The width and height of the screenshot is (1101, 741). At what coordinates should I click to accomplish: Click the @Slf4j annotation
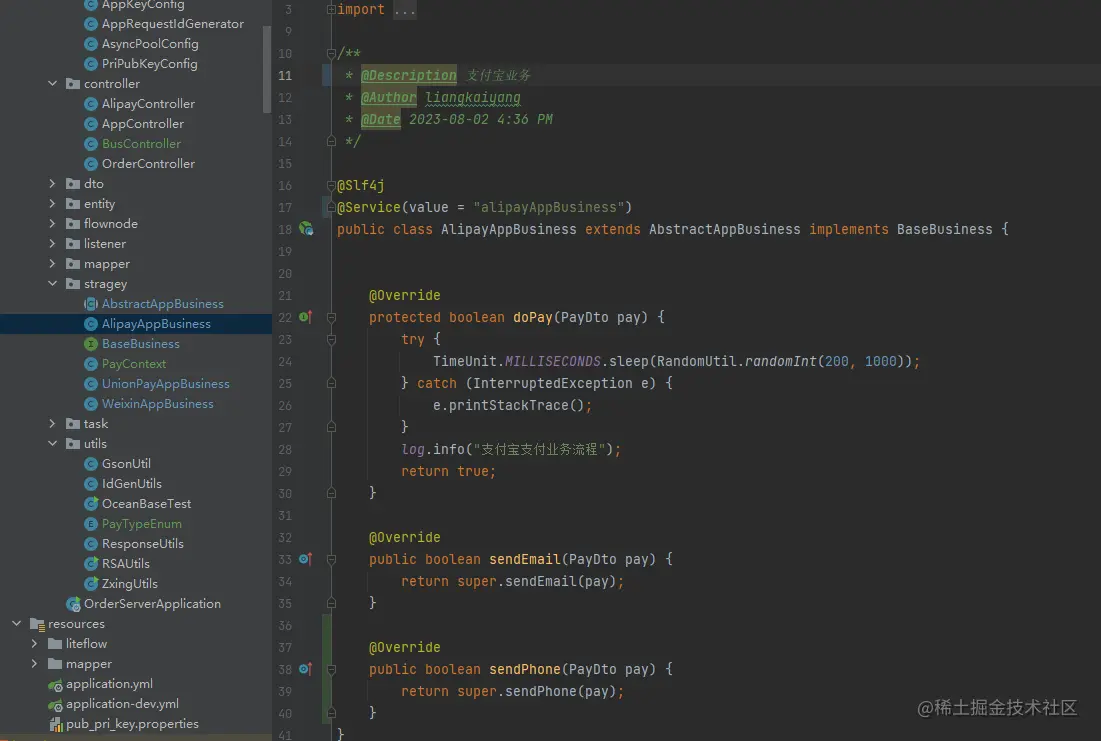point(361,185)
